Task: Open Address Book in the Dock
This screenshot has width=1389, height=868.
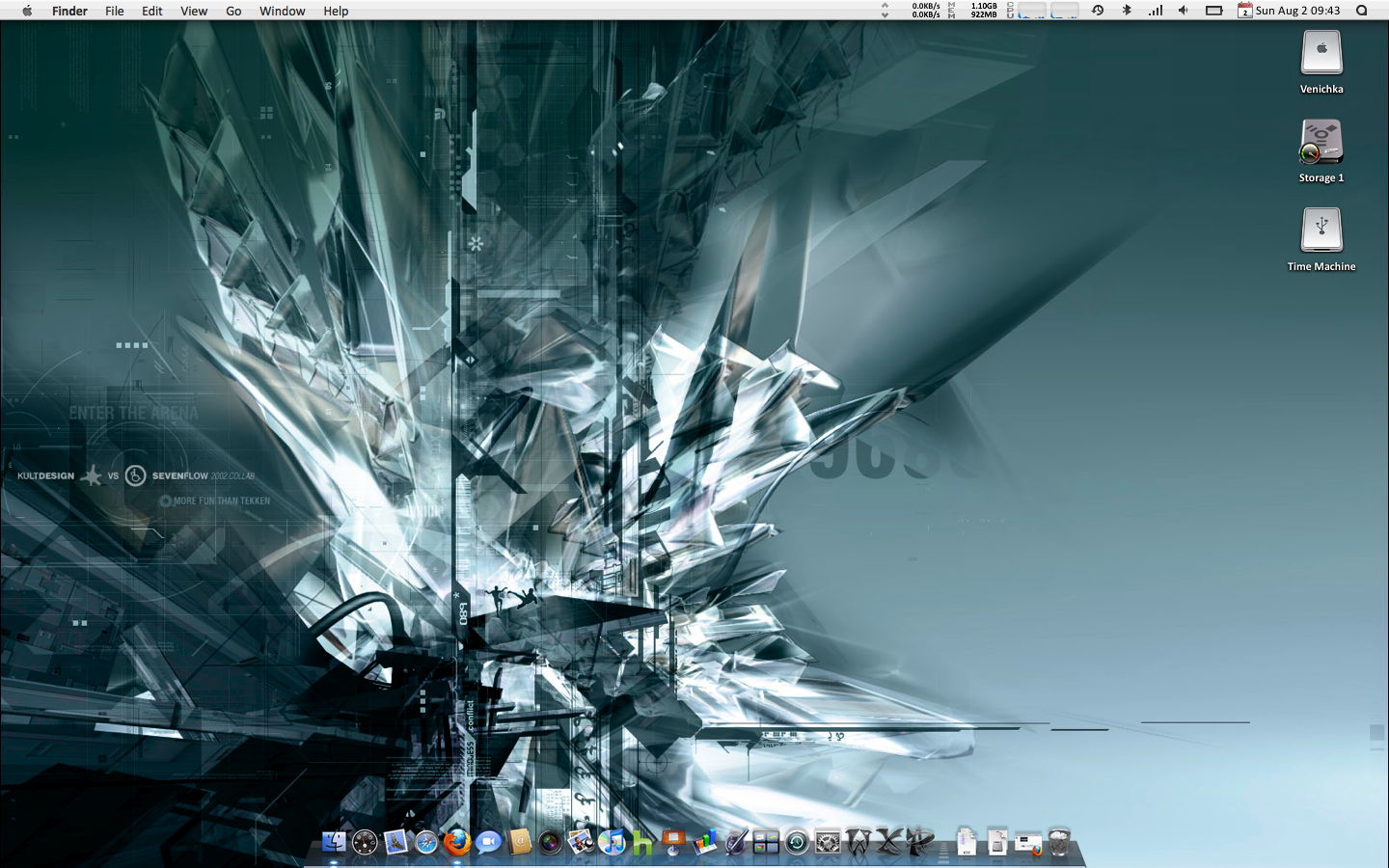Action: point(519,842)
